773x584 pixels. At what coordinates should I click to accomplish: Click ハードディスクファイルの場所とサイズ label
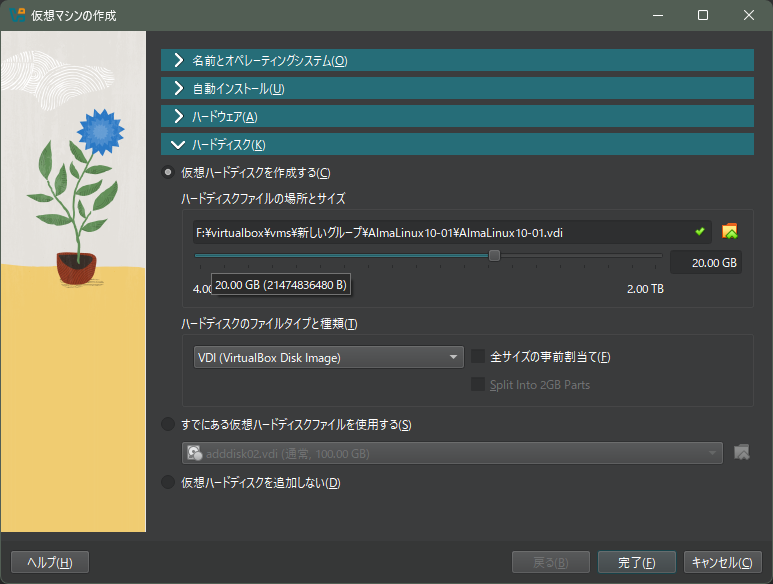pos(263,199)
